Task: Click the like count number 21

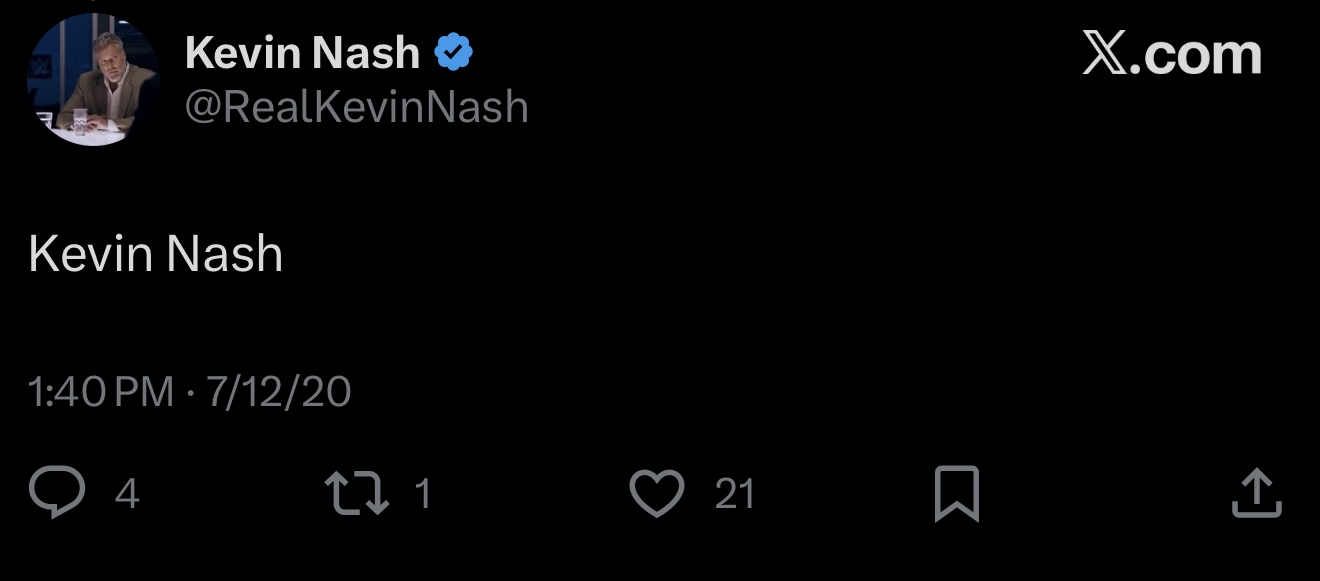Action: (x=735, y=494)
